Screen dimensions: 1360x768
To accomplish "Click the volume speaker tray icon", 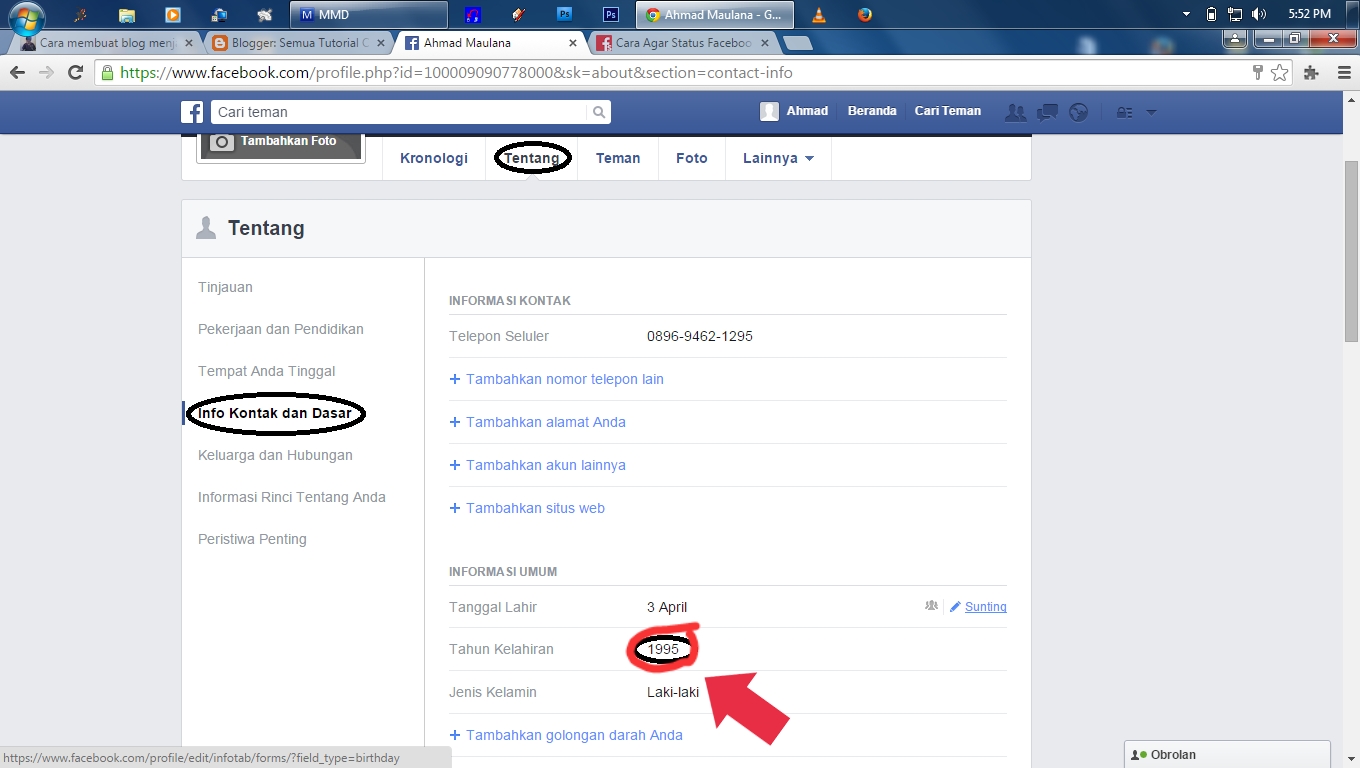I will pyautogui.click(x=1259, y=14).
